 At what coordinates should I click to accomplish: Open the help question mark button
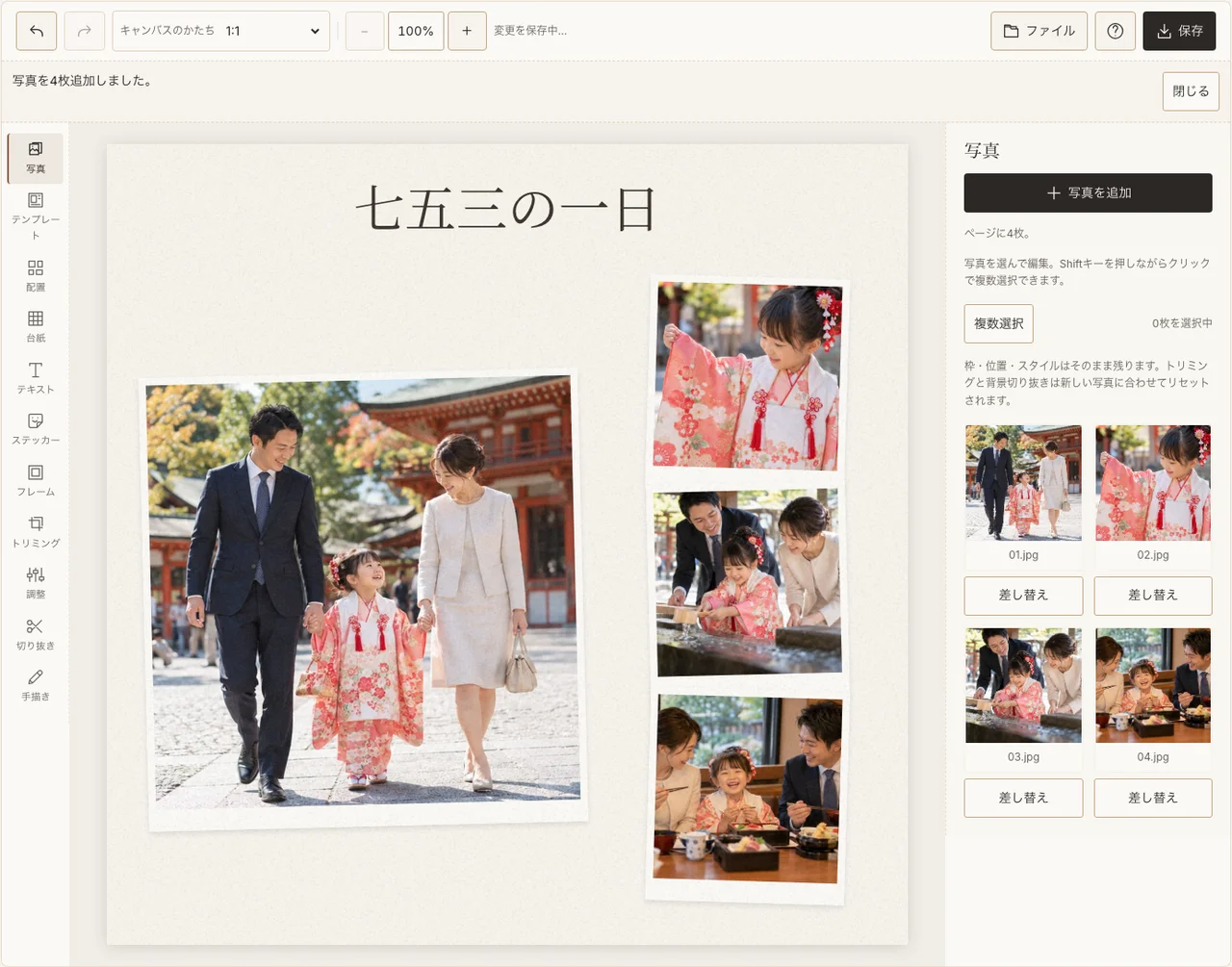coord(1116,31)
